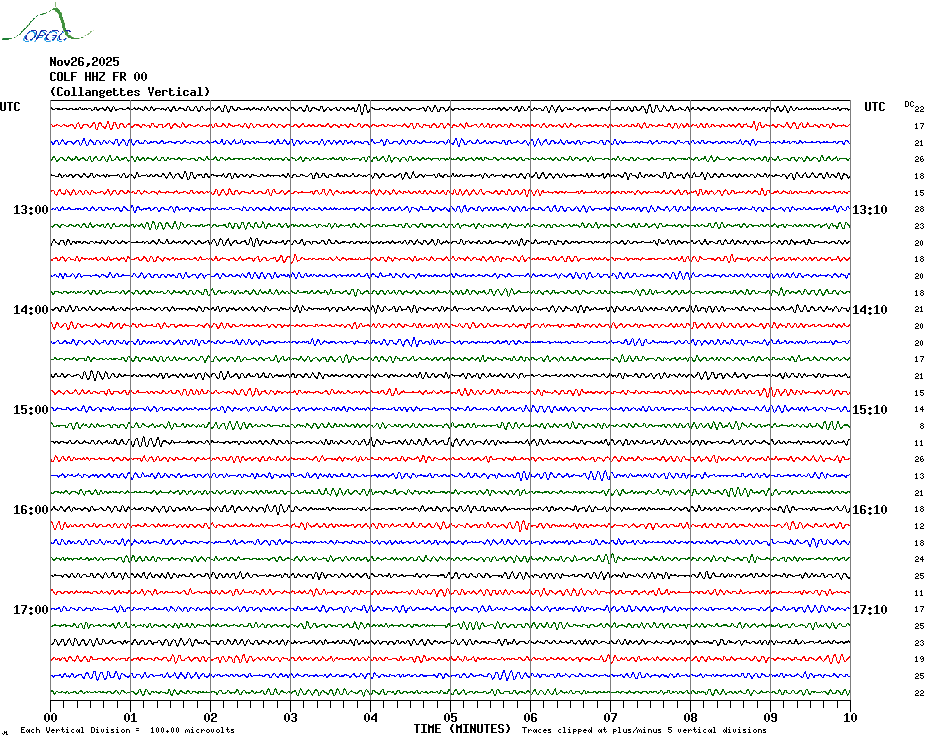This screenshot has width=930, height=744.
Task: Click the DC value 13 in the right column
Action: tap(919, 476)
